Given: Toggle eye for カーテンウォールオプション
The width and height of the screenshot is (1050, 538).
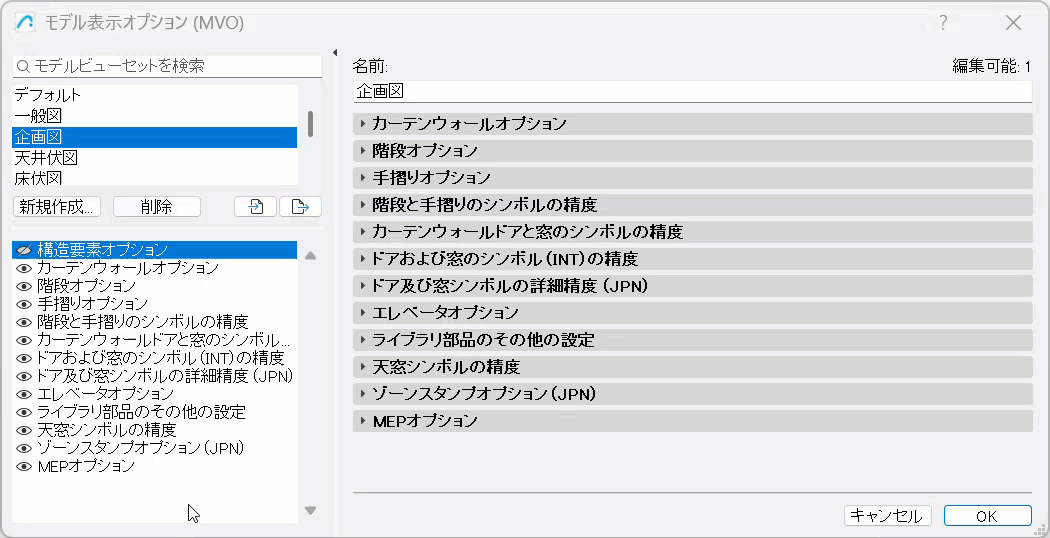Looking at the screenshot, I should tap(24, 268).
